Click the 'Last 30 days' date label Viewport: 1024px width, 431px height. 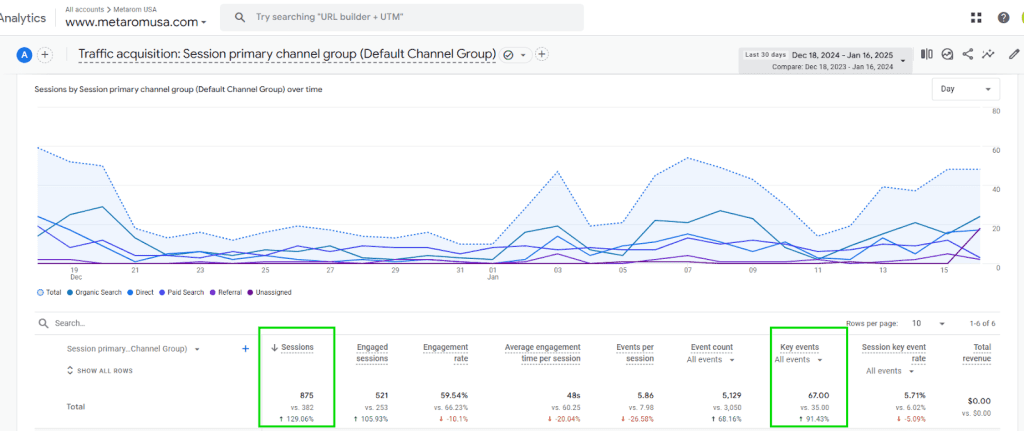click(x=766, y=55)
